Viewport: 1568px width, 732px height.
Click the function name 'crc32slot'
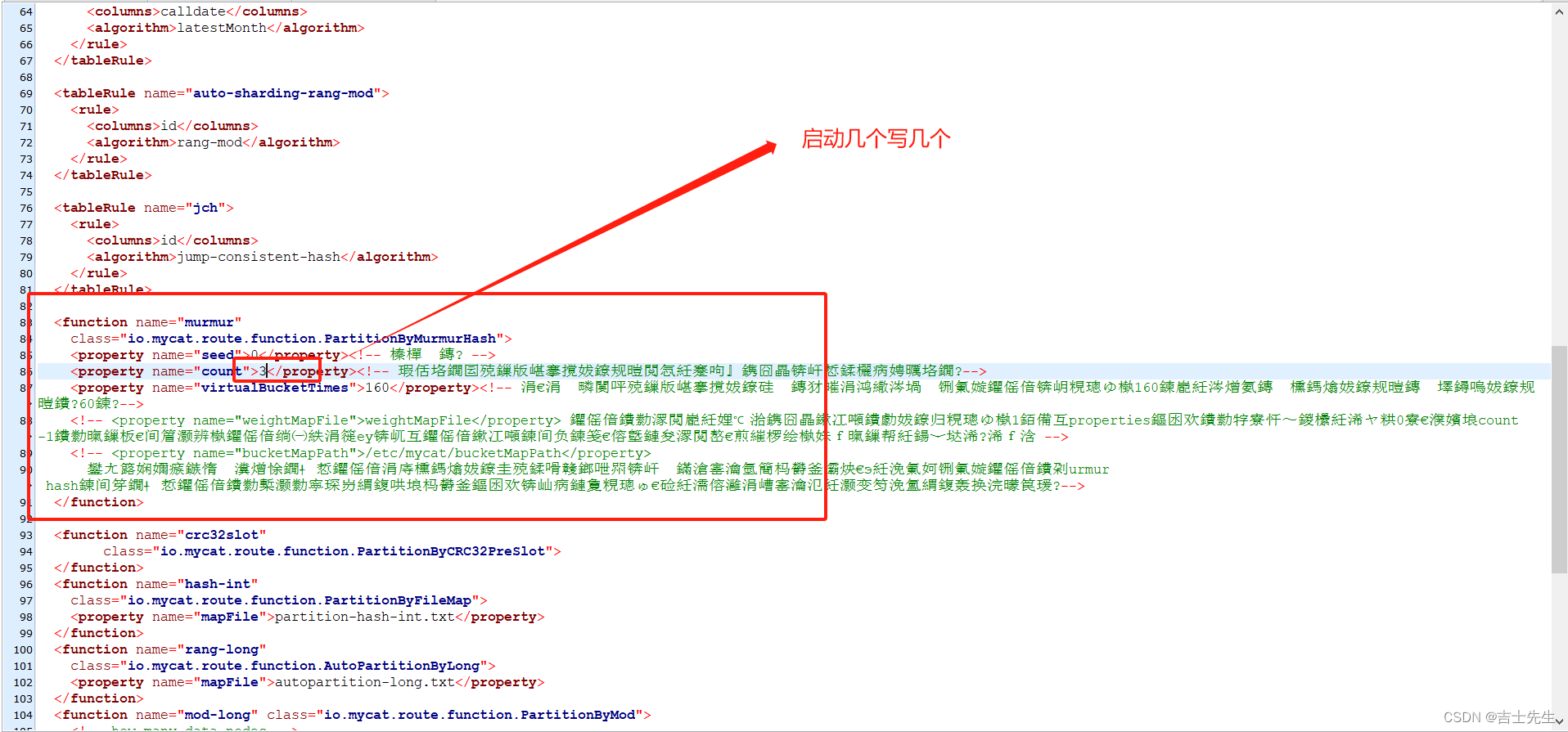pyautogui.click(x=222, y=535)
